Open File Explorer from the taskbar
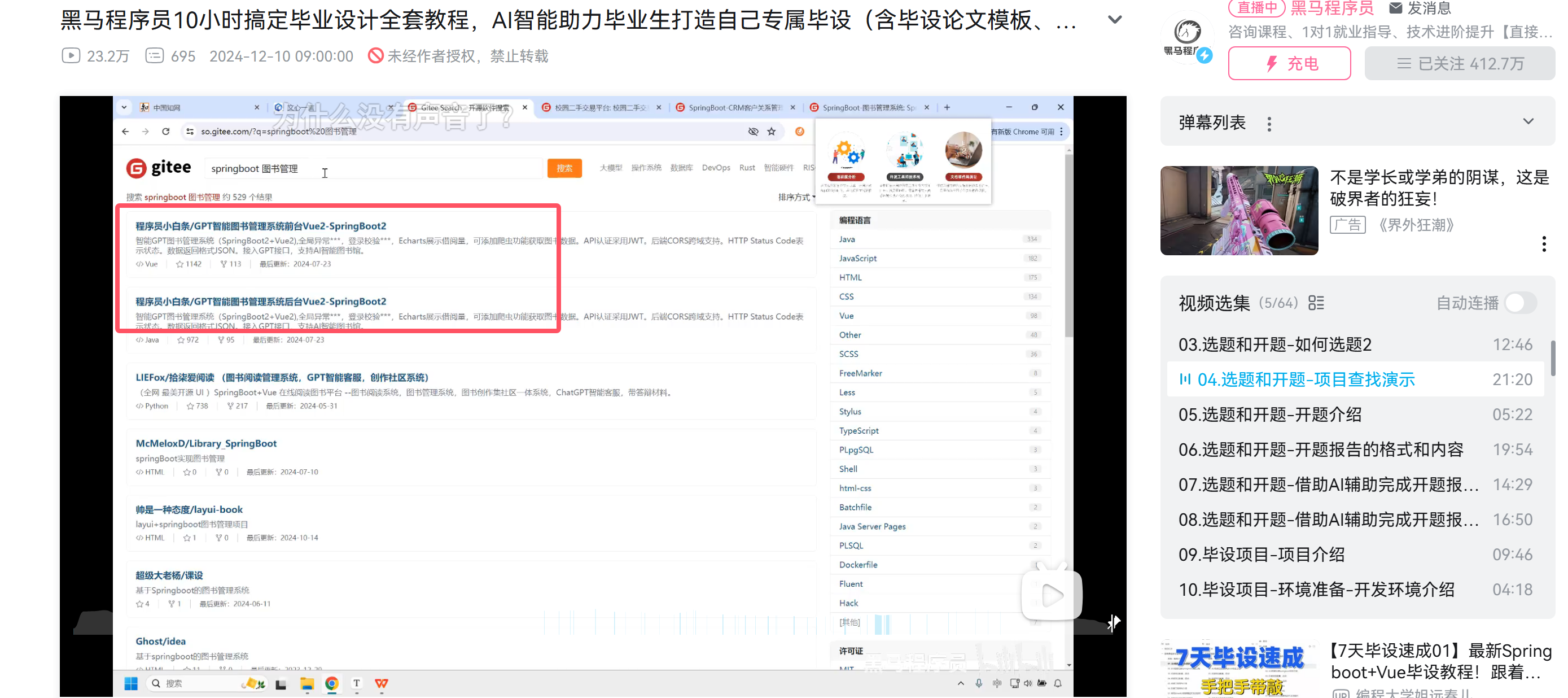Screen dimensions: 1568x698 click(307, 683)
